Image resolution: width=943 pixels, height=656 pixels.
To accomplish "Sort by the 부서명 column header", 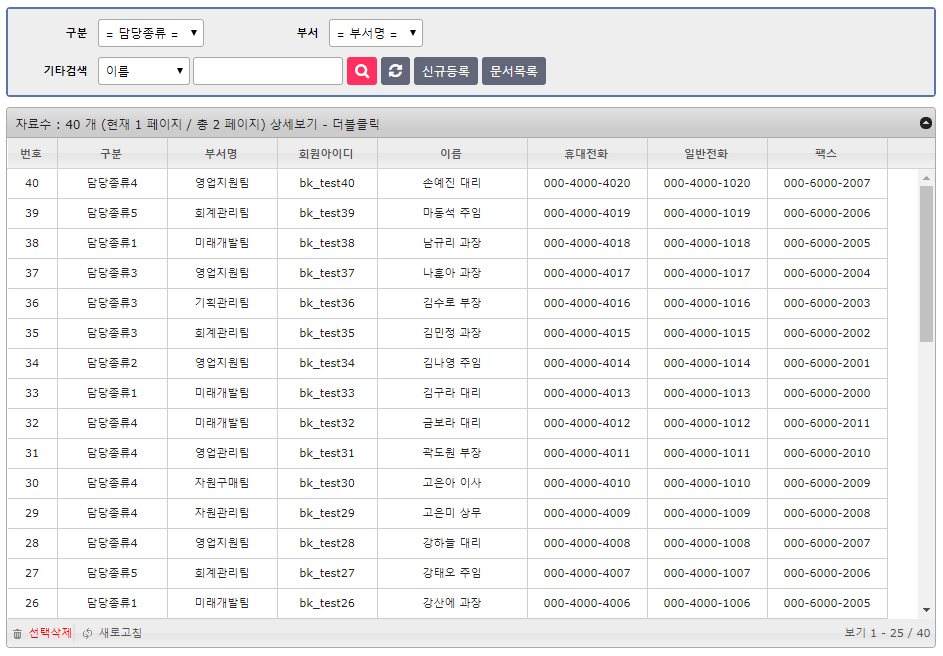I will click(222, 154).
